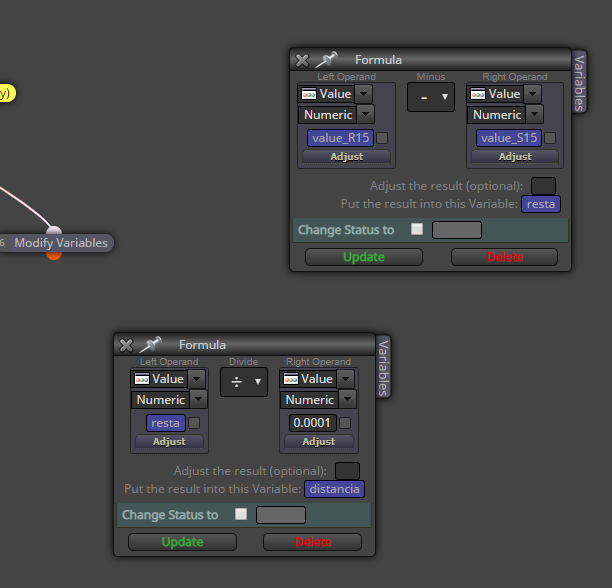Toggle checkbox next to resta operand

[x=194, y=423]
